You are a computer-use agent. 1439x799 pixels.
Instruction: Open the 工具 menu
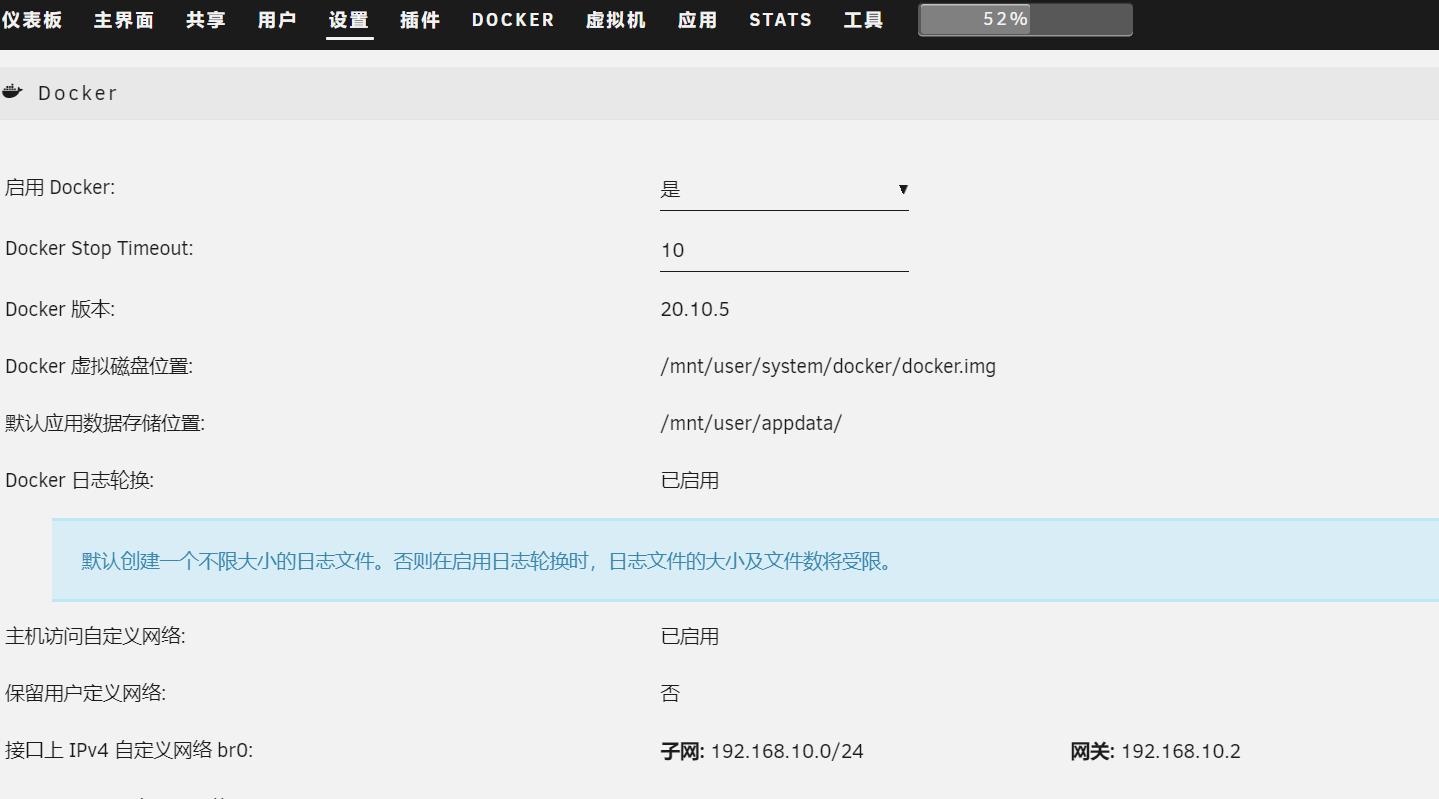(862, 20)
